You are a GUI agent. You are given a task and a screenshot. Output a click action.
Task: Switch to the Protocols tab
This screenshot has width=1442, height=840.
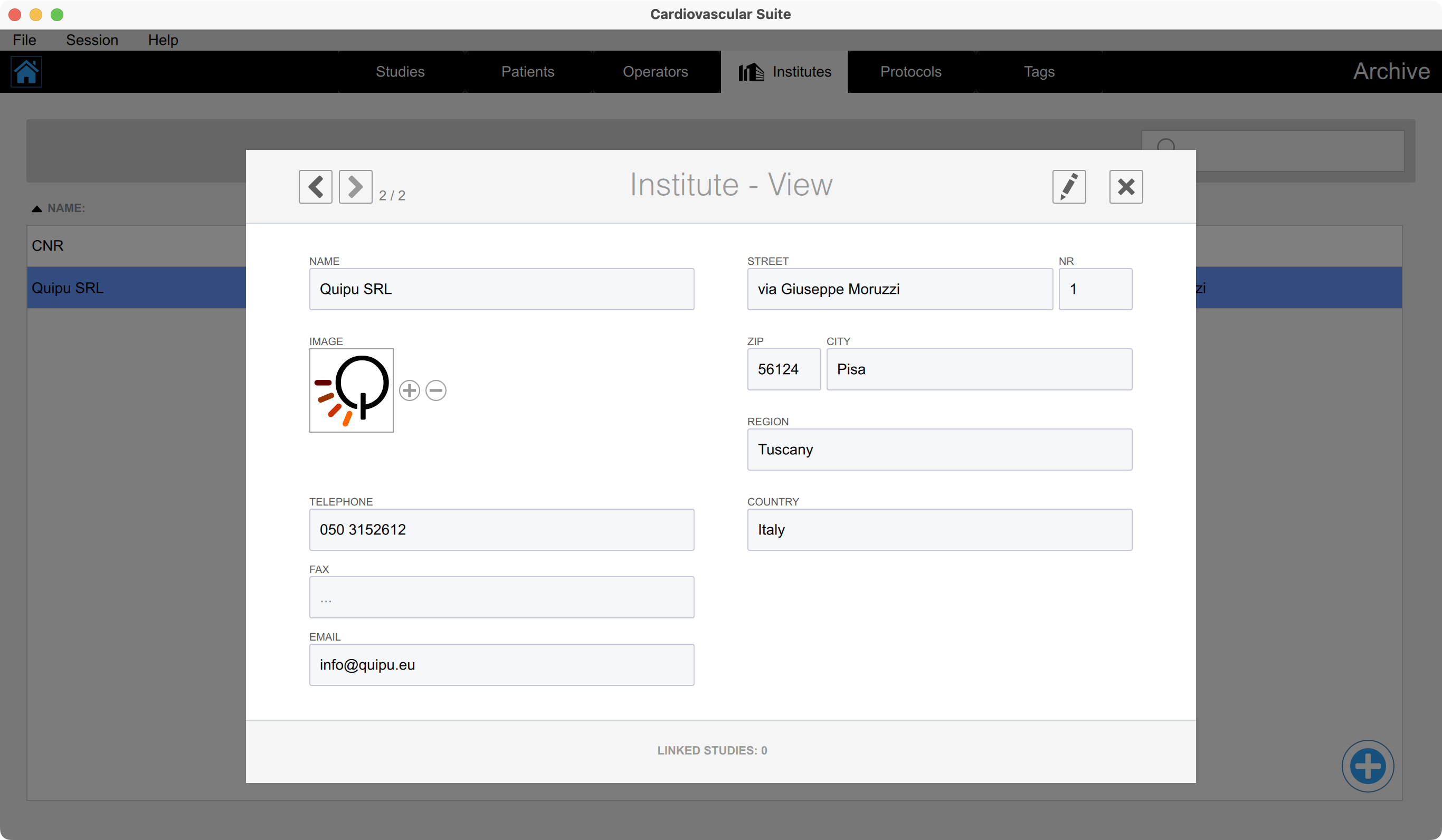[910, 72]
